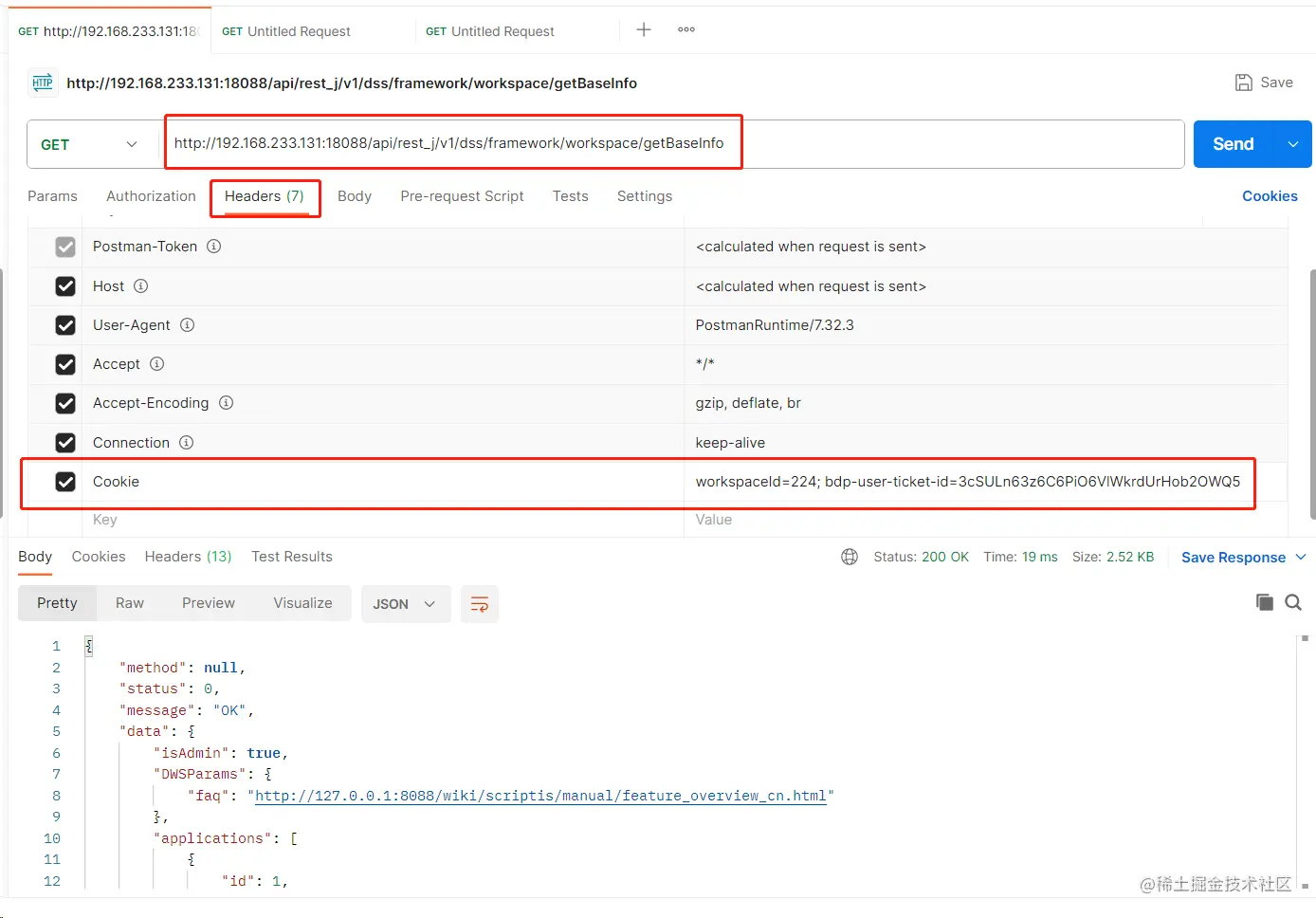Image resolution: width=1316 pixels, height=918 pixels.
Task: Show info for Host header
Action: [x=141, y=286]
